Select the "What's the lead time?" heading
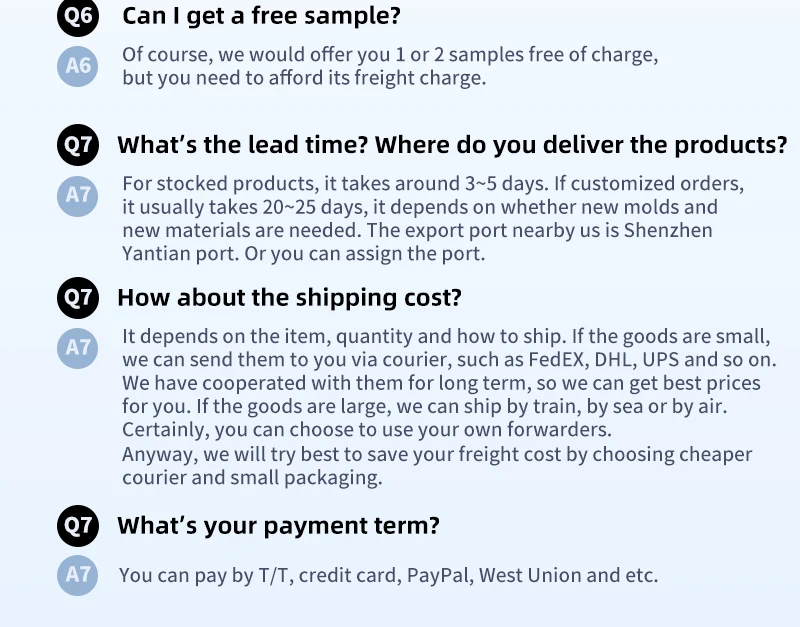Screen dimensions: 800x627 [452, 145]
